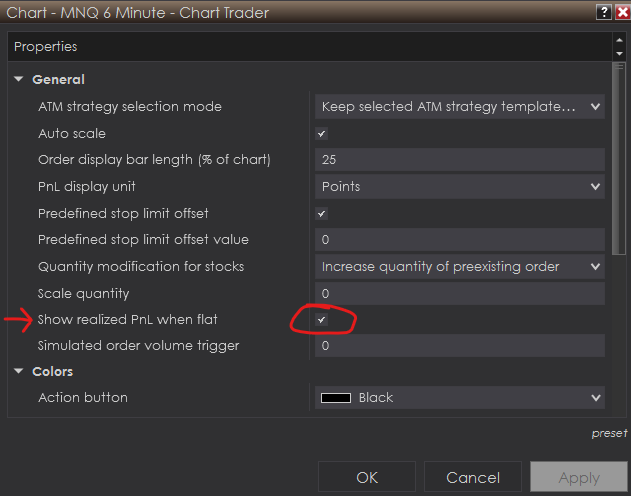Open Quantity modification for stocks dropdown
Screen dimensions: 631x496
tap(460, 266)
